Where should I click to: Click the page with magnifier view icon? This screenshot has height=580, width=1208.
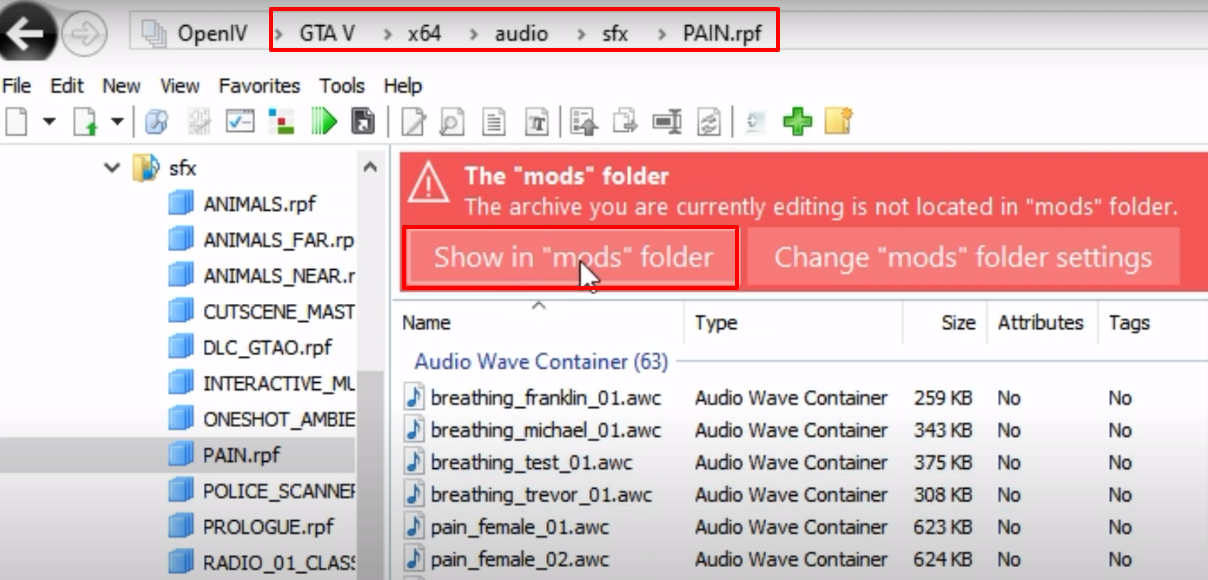tap(452, 121)
